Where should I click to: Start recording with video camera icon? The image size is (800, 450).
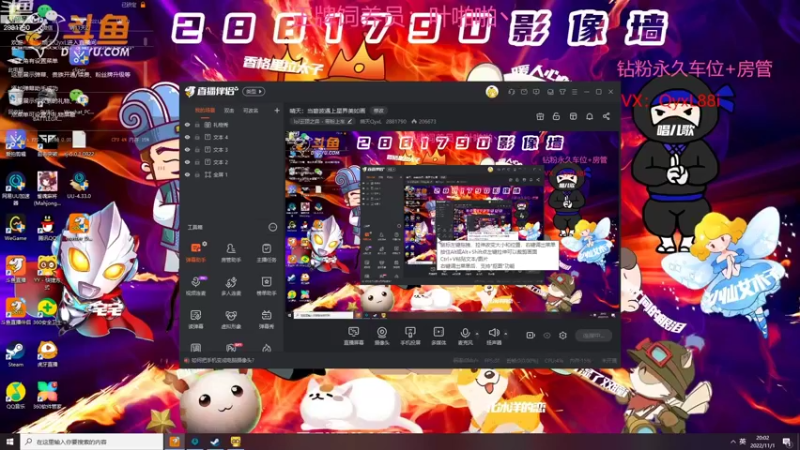(531, 335)
